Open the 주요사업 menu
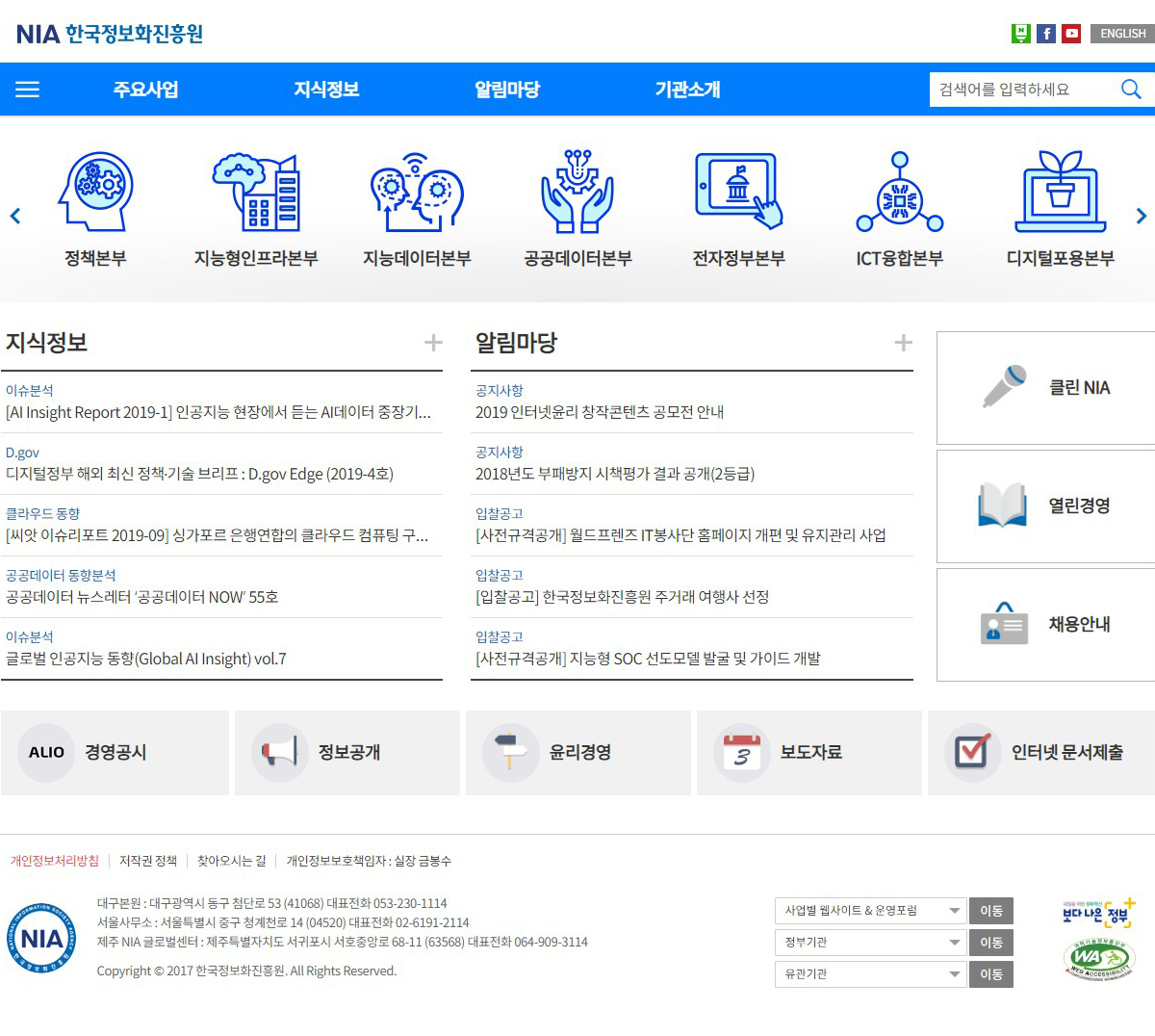 tap(146, 90)
